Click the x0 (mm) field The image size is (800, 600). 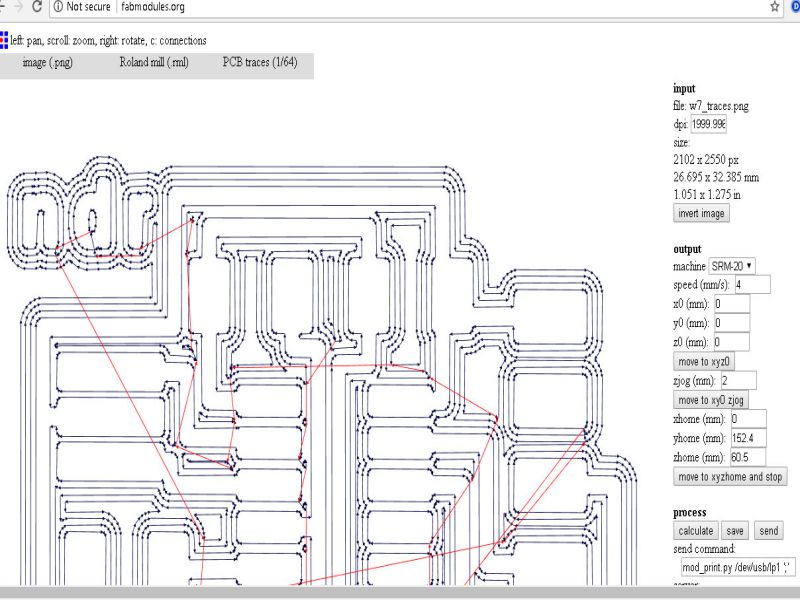[732, 304]
